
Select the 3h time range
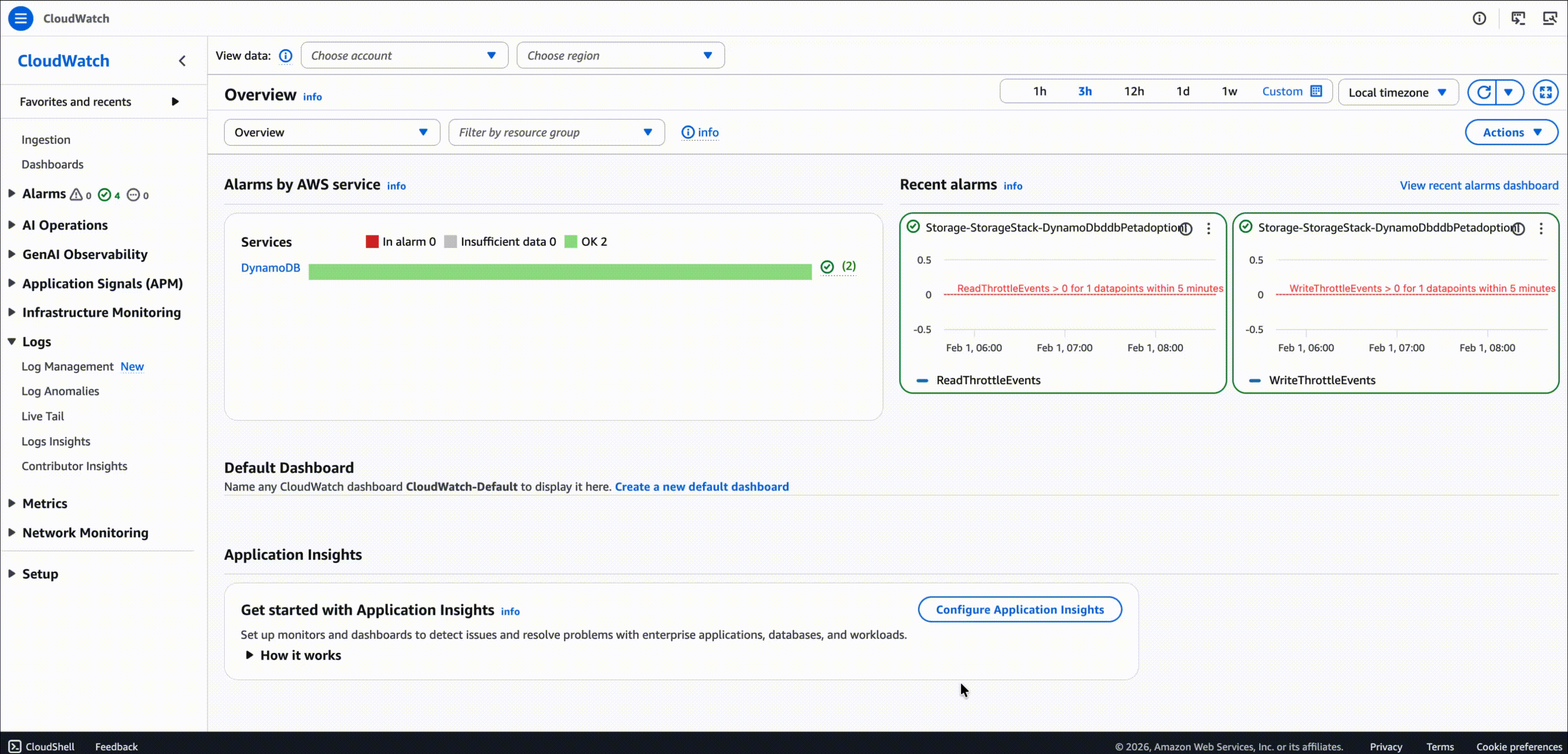(x=1085, y=92)
